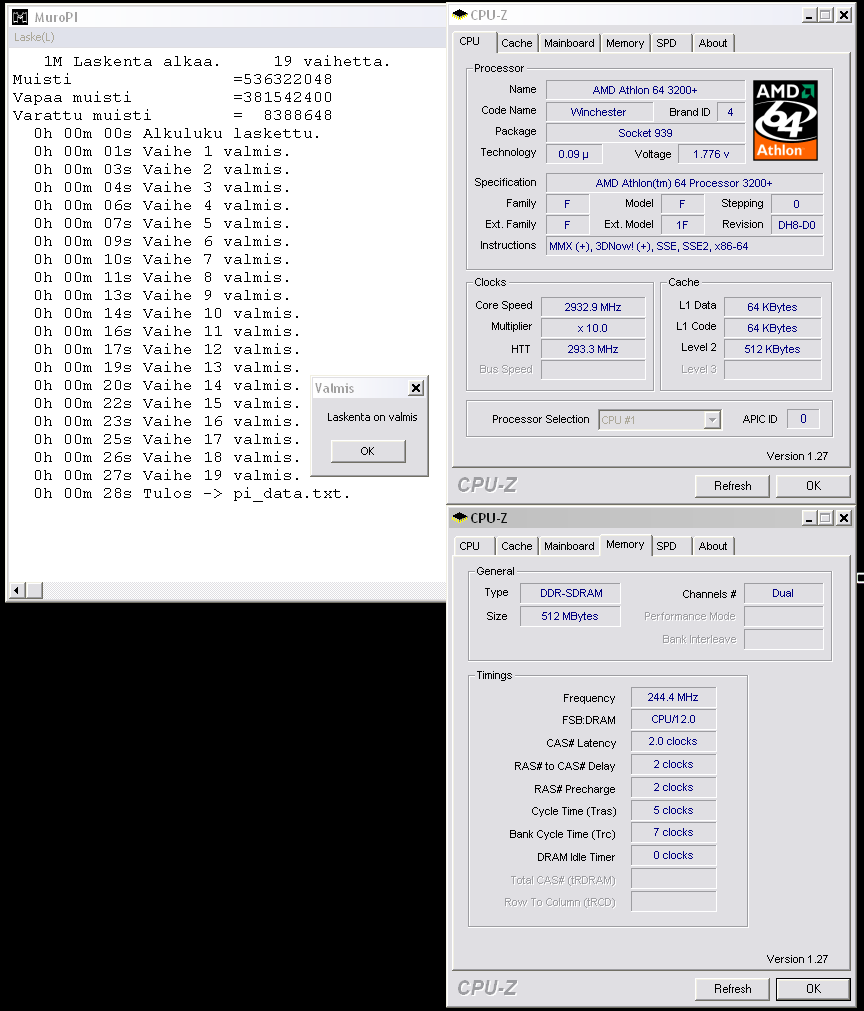The height and width of the screenshot is (1011, 864).
Task: Click the AMD Athlon 64 logo image
Action: click(785, 120)
